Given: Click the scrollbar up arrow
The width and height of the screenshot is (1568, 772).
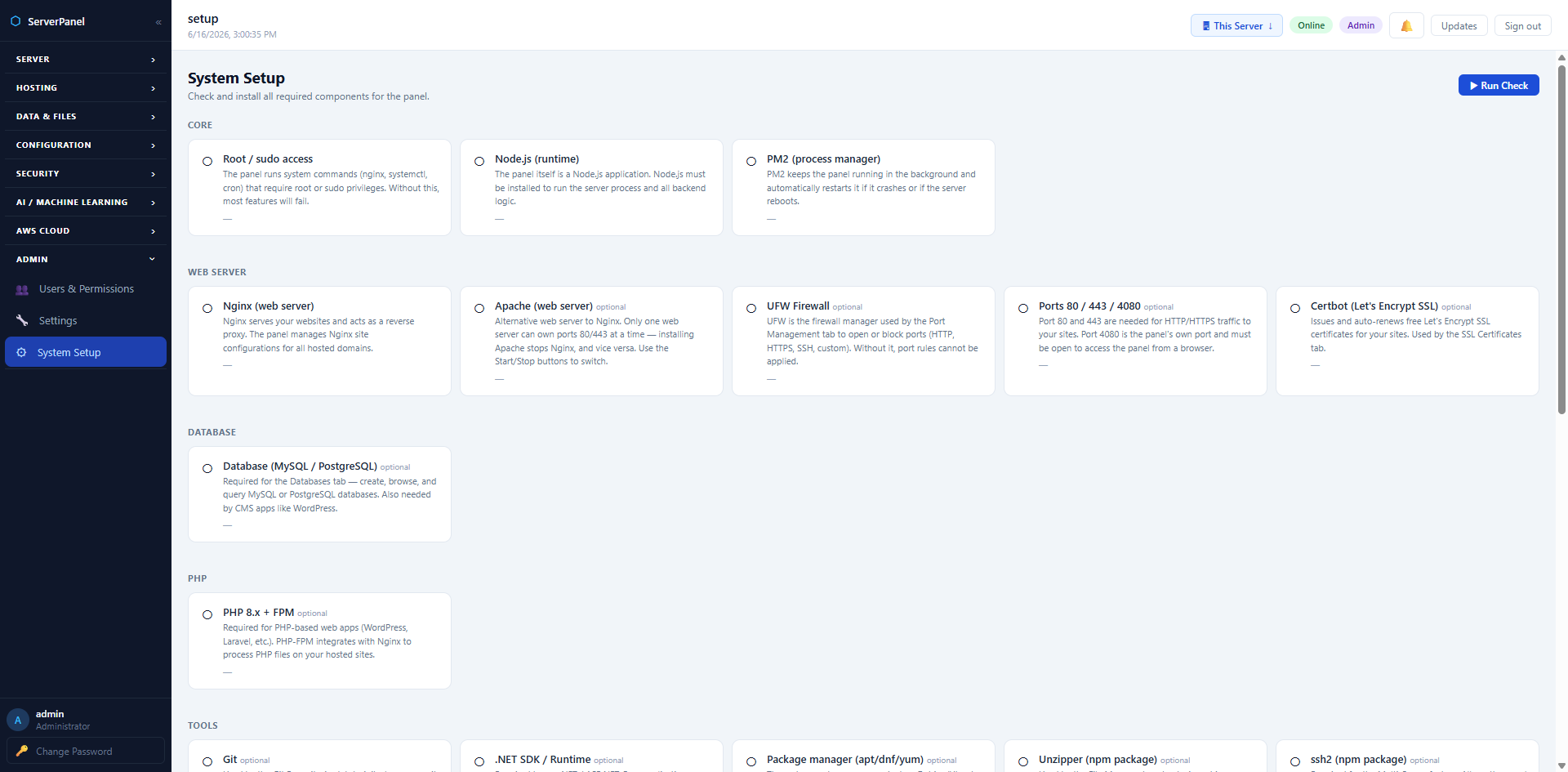Looking at the screenshot, I should point(1561,57).
